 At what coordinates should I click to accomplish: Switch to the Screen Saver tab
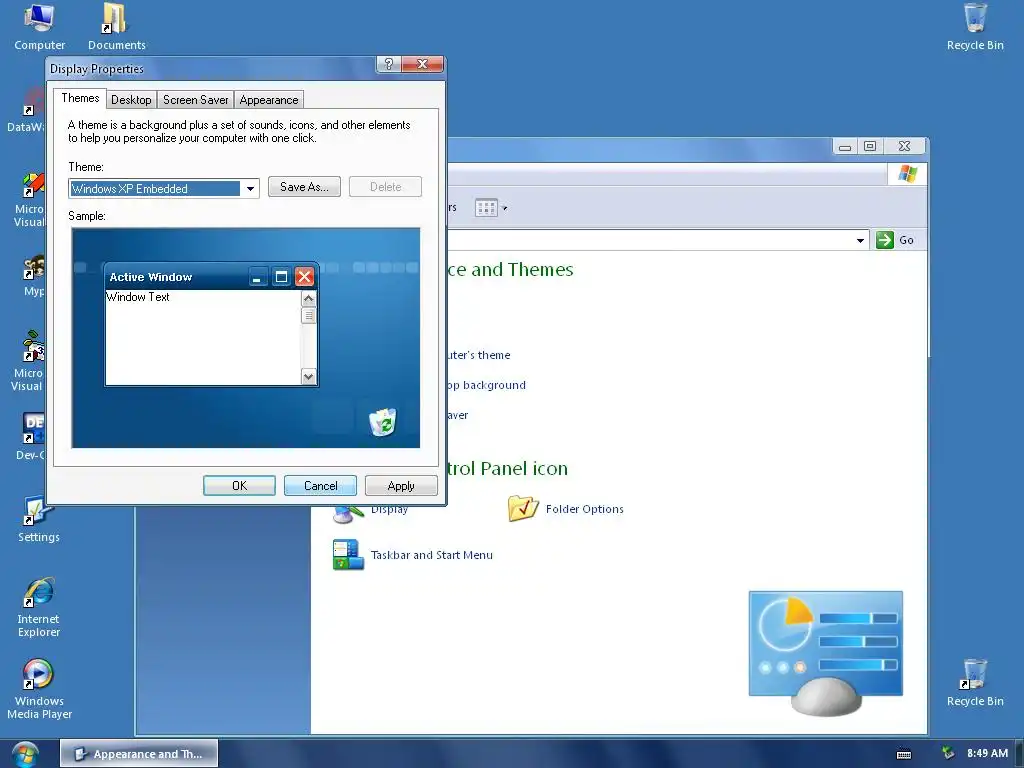click(x=195, y=99)
